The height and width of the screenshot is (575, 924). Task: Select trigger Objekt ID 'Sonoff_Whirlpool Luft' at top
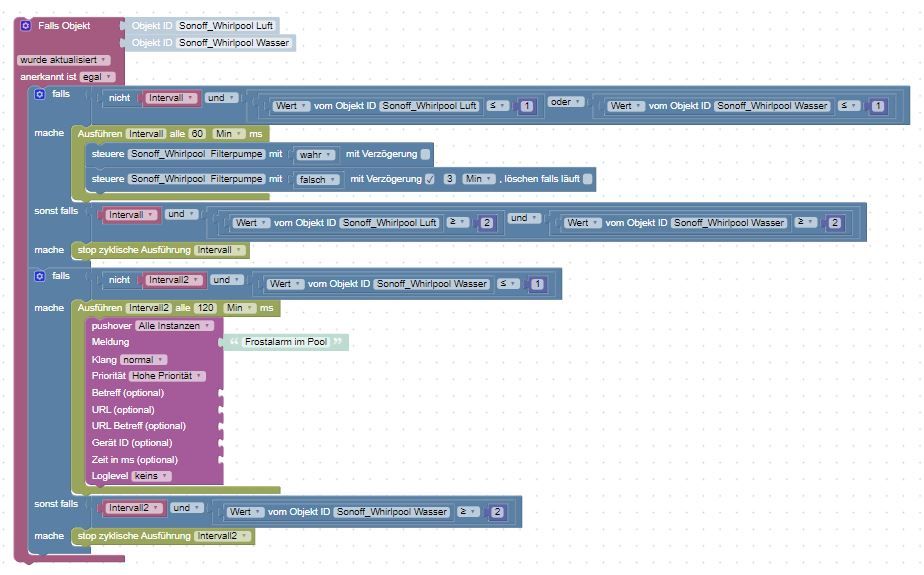point(226,26)
